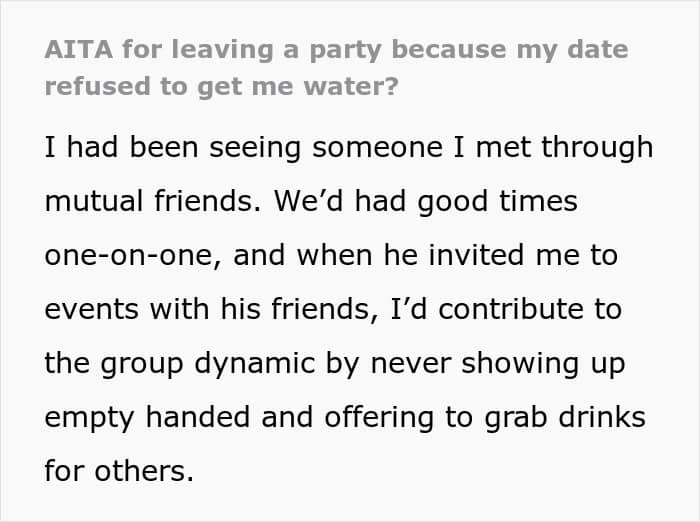
Task: Click the word "others." ending the paragraph
Action: [138, 469]
